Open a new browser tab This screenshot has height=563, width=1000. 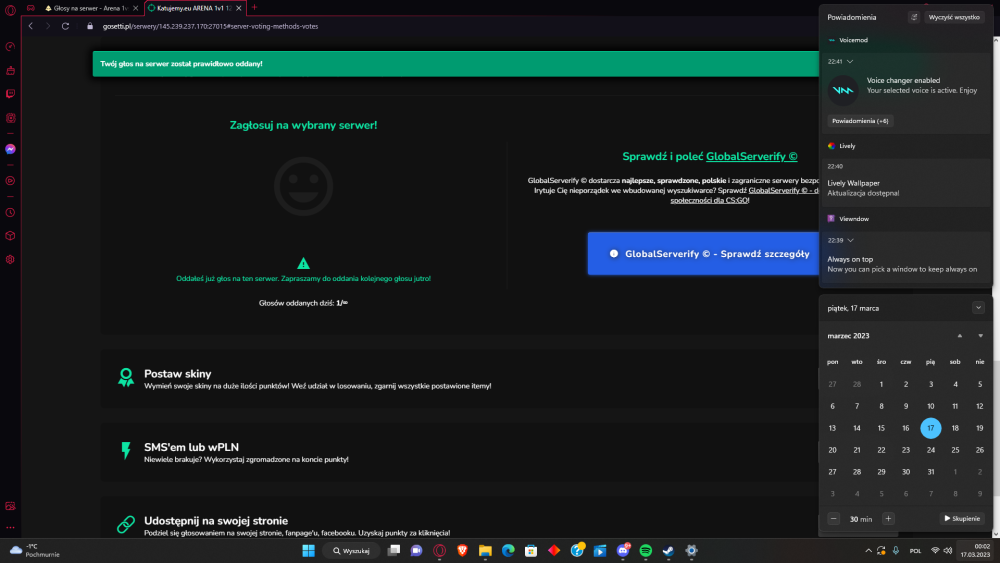(254, 8)
